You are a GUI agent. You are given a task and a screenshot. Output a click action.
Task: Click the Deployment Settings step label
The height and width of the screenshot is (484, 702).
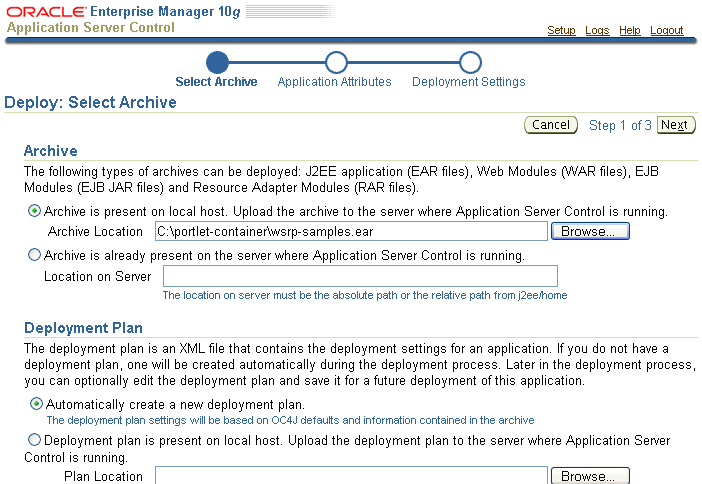(469, 81)
